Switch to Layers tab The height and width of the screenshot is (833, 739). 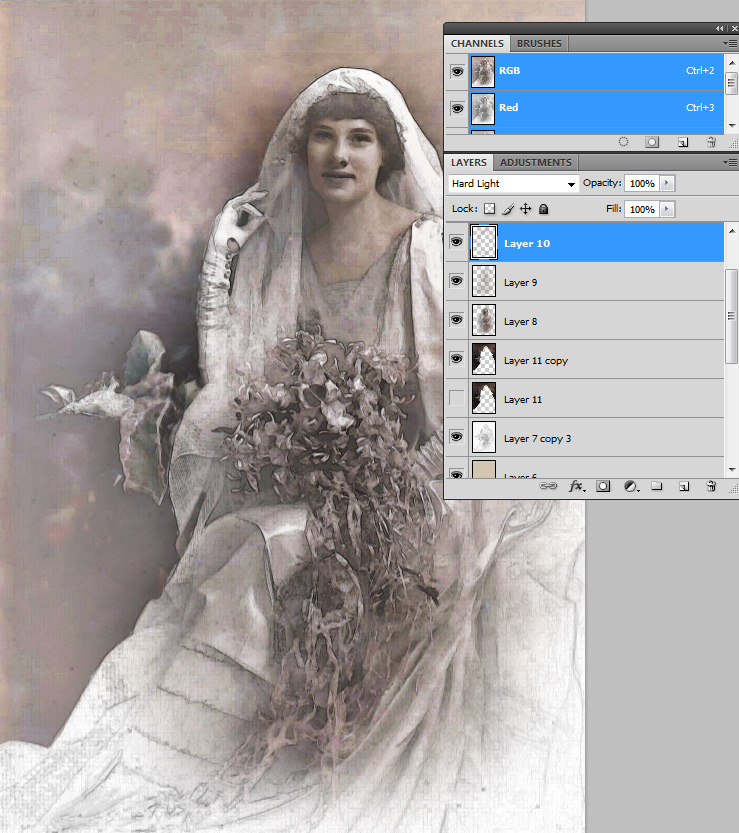tap(469, 162)
